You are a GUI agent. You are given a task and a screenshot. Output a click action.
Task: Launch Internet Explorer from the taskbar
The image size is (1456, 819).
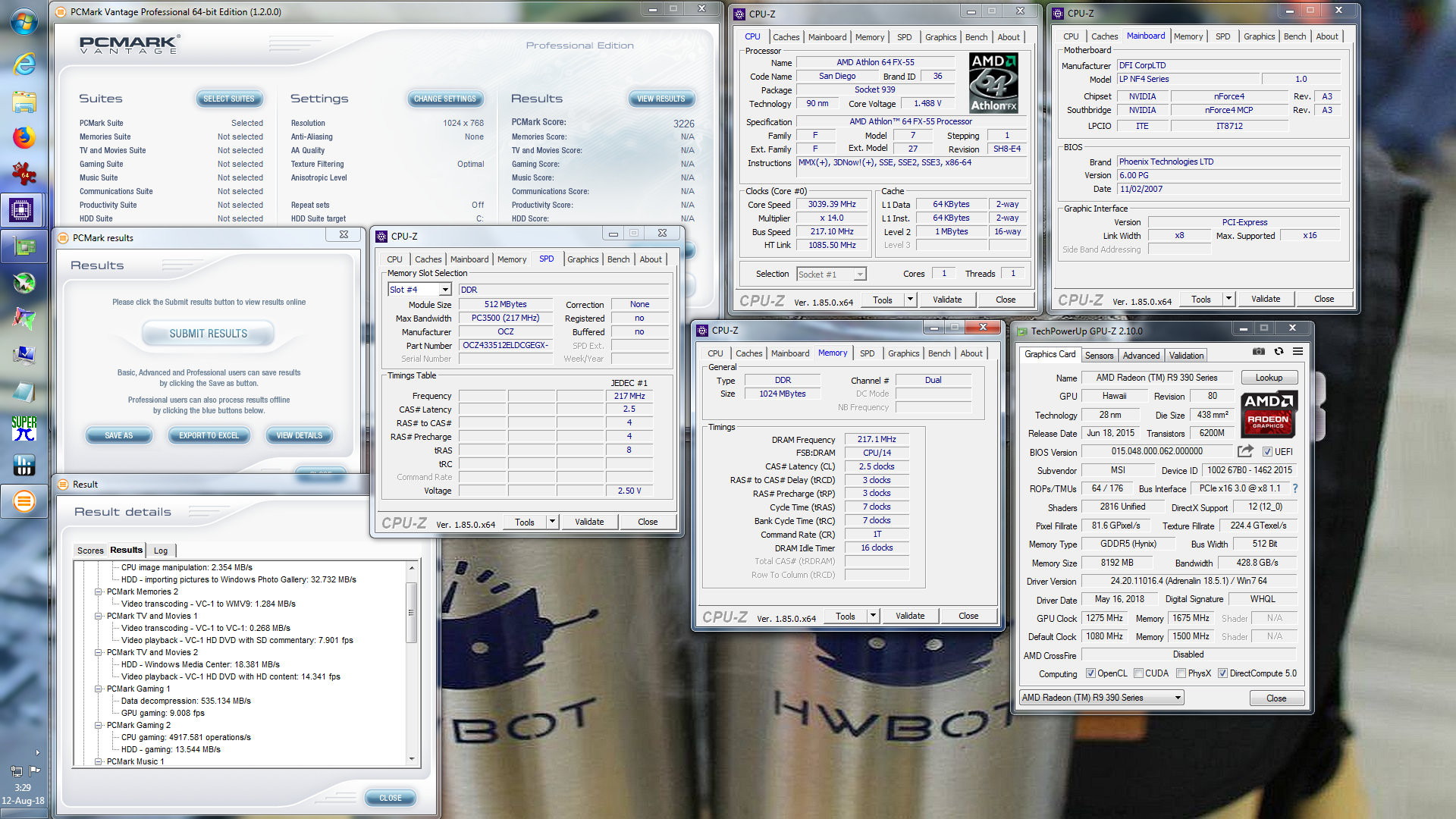24,63
